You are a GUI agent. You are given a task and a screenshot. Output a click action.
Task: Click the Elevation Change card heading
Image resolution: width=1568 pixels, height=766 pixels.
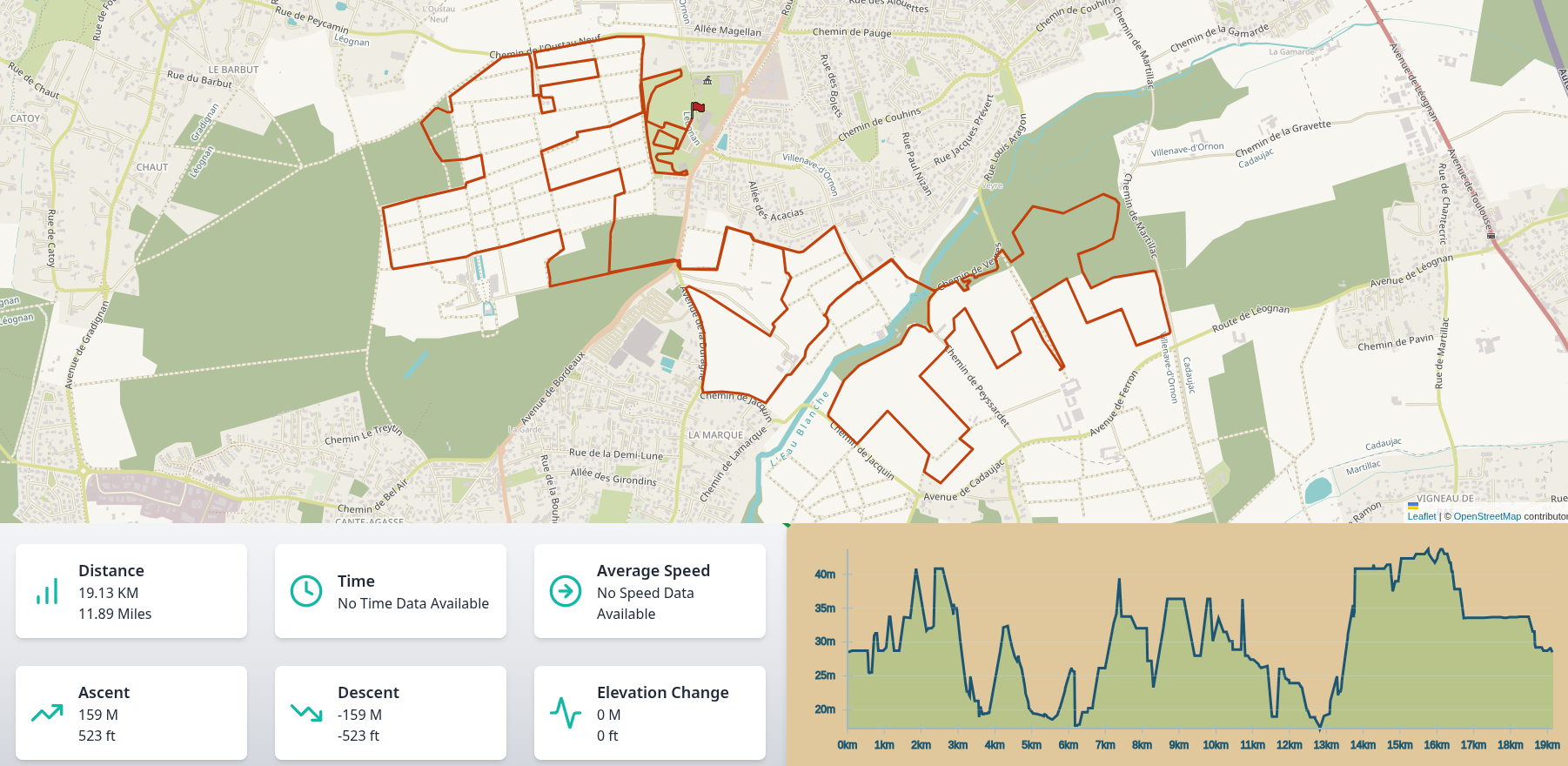coord(662,693)
